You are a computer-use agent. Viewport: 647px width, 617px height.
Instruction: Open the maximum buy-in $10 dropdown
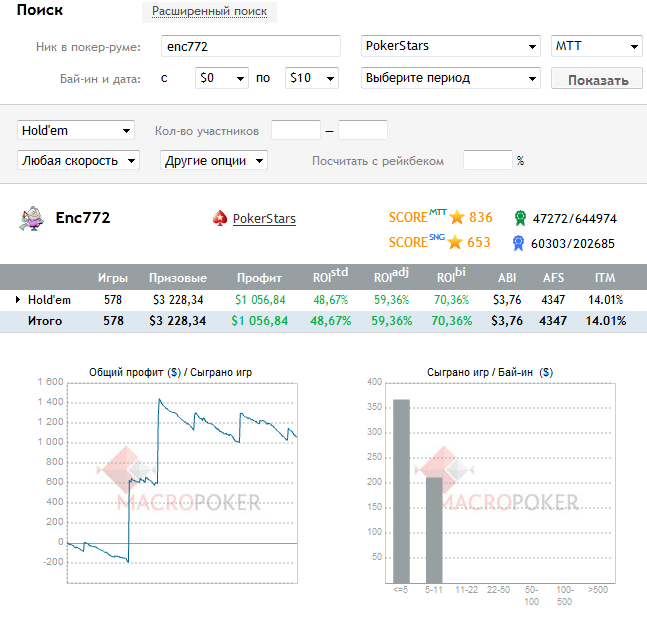coord(312,78)
